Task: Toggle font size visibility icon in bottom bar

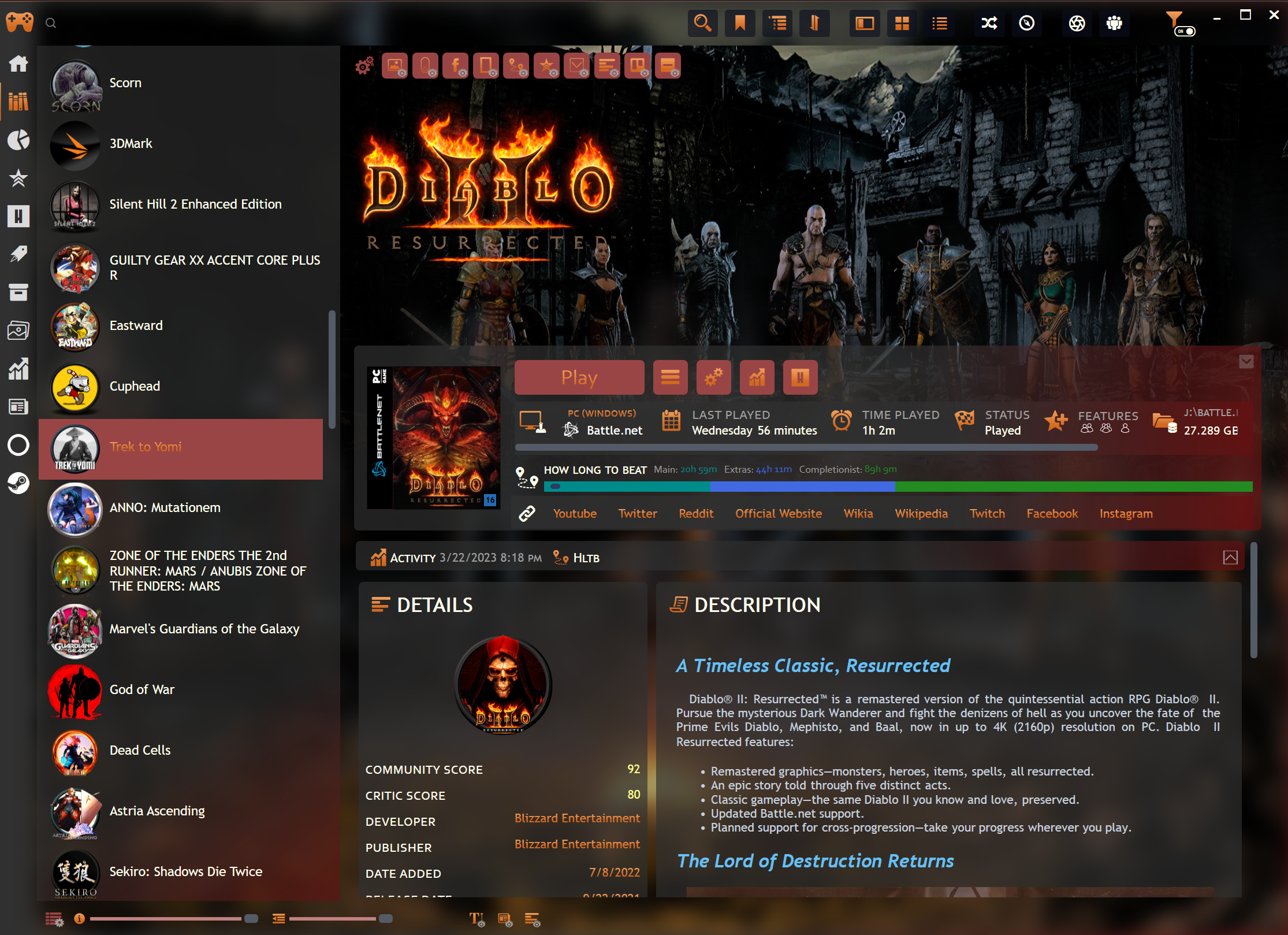Action: coord(477,919)
